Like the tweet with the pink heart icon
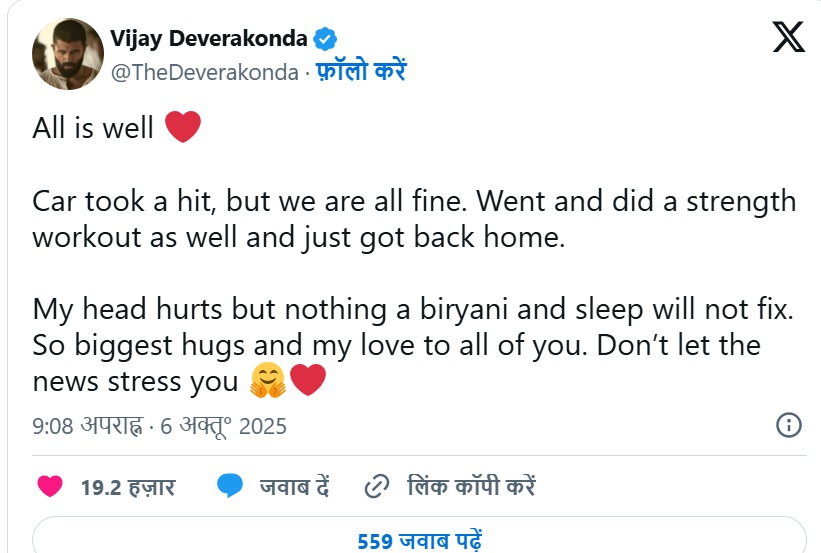This screenshot has width=821, height=553. tap(50, 487)
